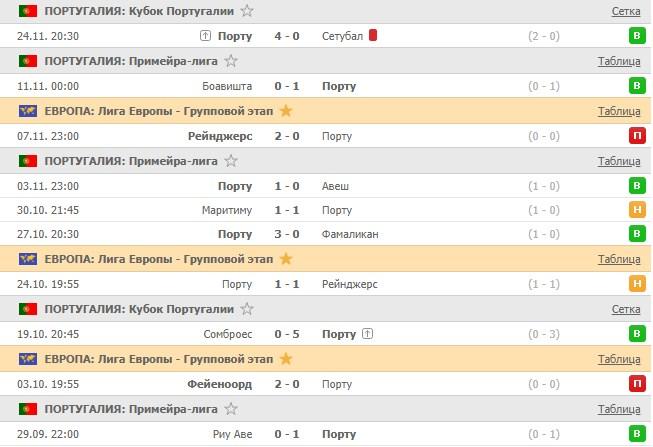Open Таблица link for first Примейра-лига section
Viewport: 653px width, 447px height.
(x=619, y=61)
